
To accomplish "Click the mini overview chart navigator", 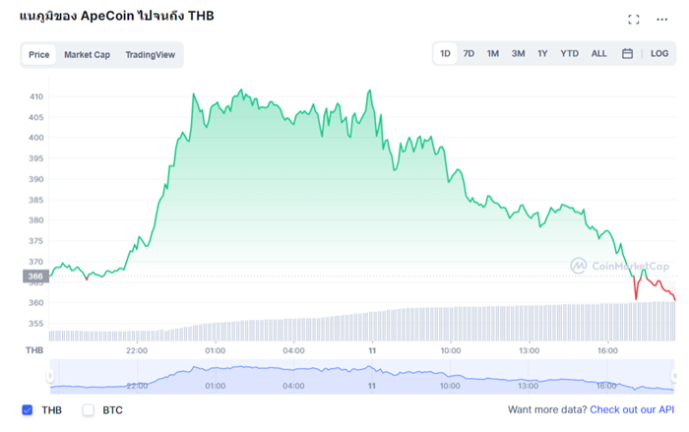I will pyautogui.click(x=360, y=378).
